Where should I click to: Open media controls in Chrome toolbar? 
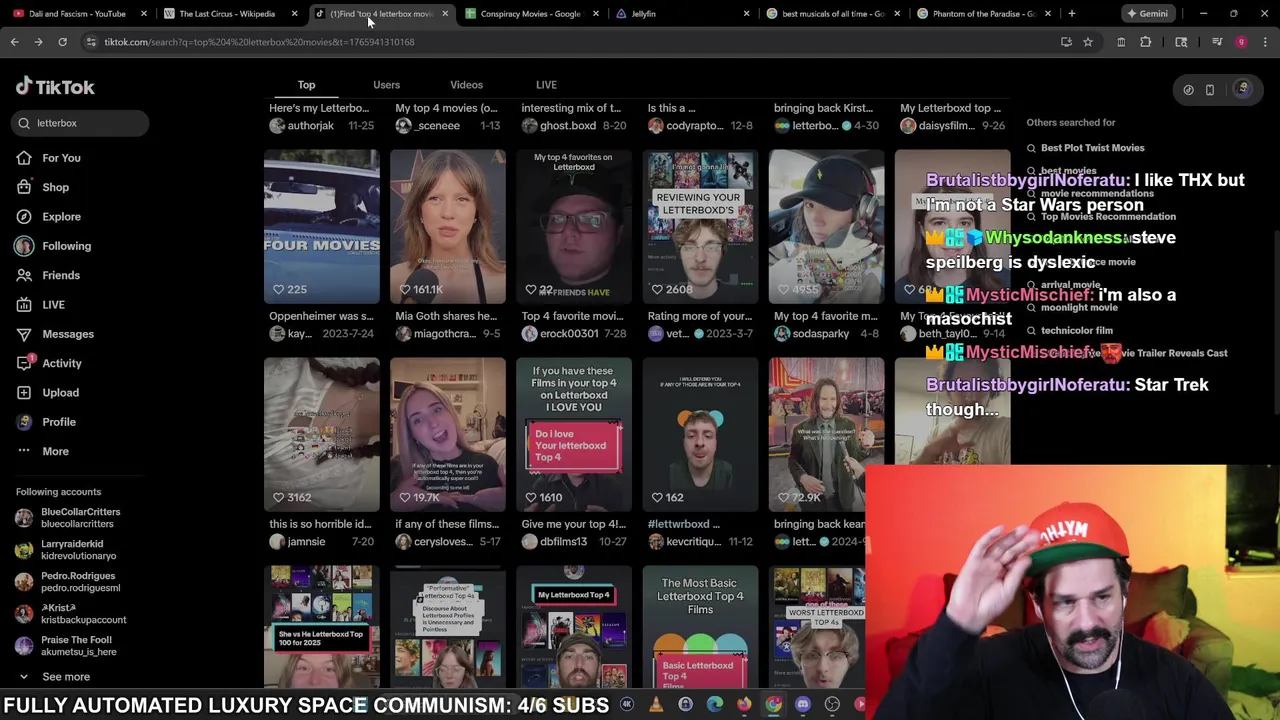pos(1217,42)
